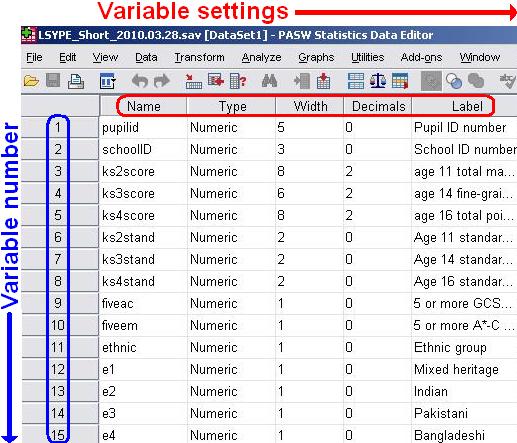Open the Data menu
The height and width of the screenshot is (443, 517).
(x=146, y=57)
